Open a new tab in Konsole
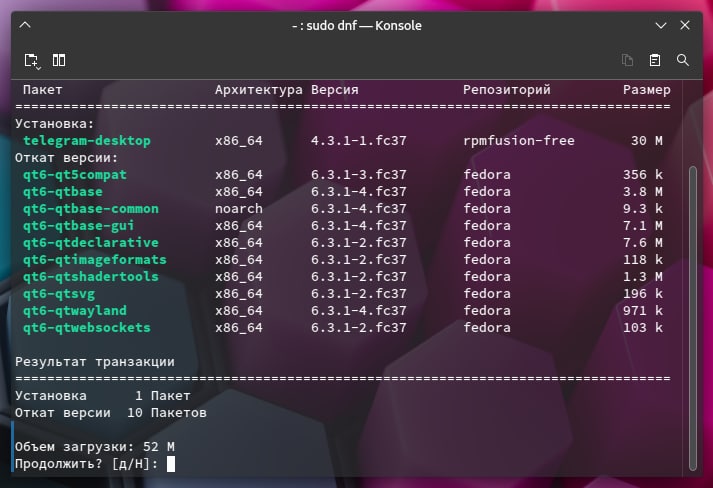713x488 pixels. (32, 60)
